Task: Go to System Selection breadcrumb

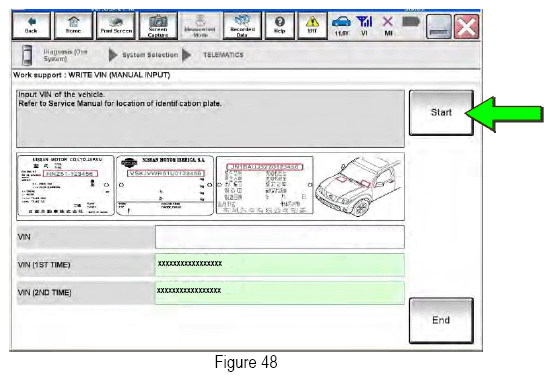Action: tap(150, 55)
